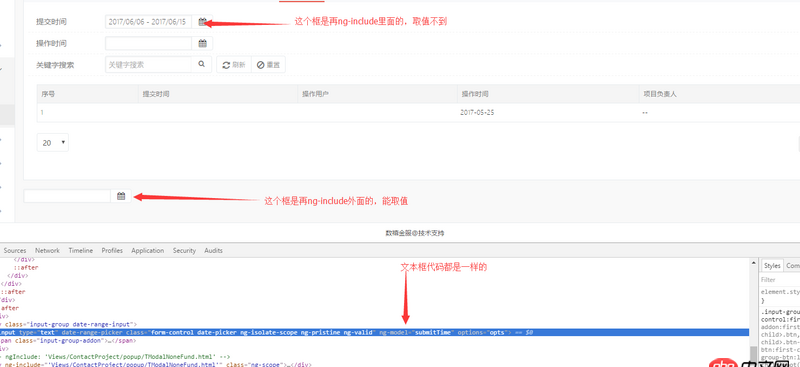Viewport: 800px width, 367px height.
Task: Open calendar icon of bottom standalone date box
Action: point(121,196)
